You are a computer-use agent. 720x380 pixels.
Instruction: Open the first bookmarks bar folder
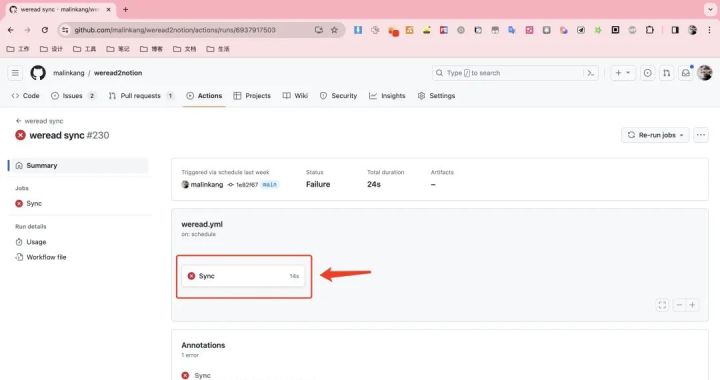click(18, 49)
